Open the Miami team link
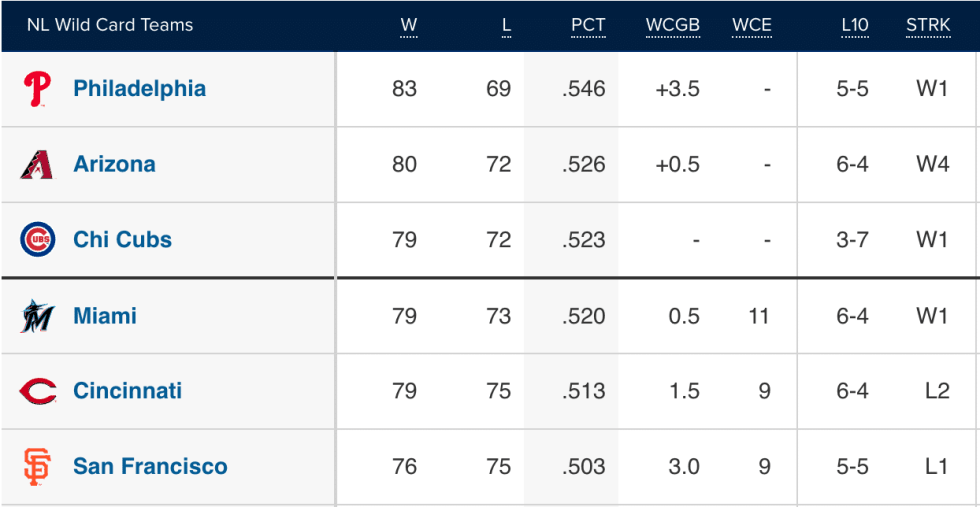The width and height of the screenshot is (980, 507). tap(105, 315)
